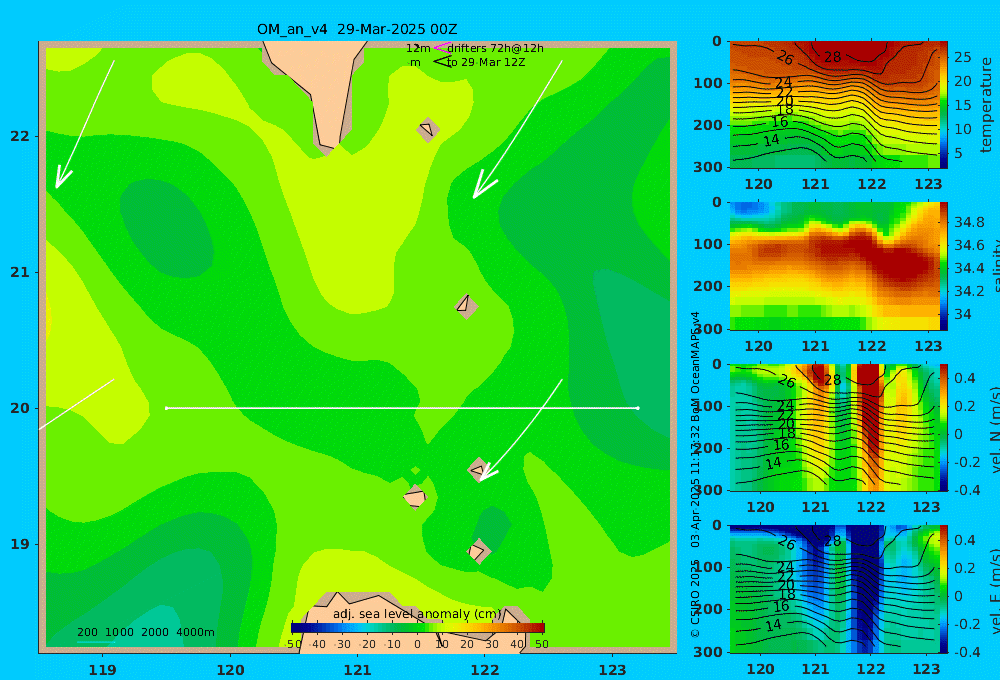Click the '21' latitude label on the main map

[x=20, y=272]
